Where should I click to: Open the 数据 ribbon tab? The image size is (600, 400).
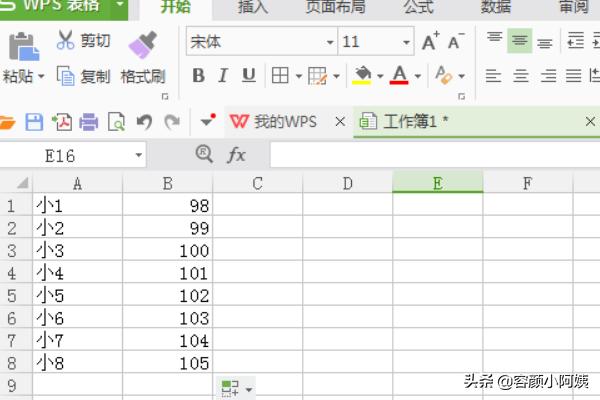point(496,7)
